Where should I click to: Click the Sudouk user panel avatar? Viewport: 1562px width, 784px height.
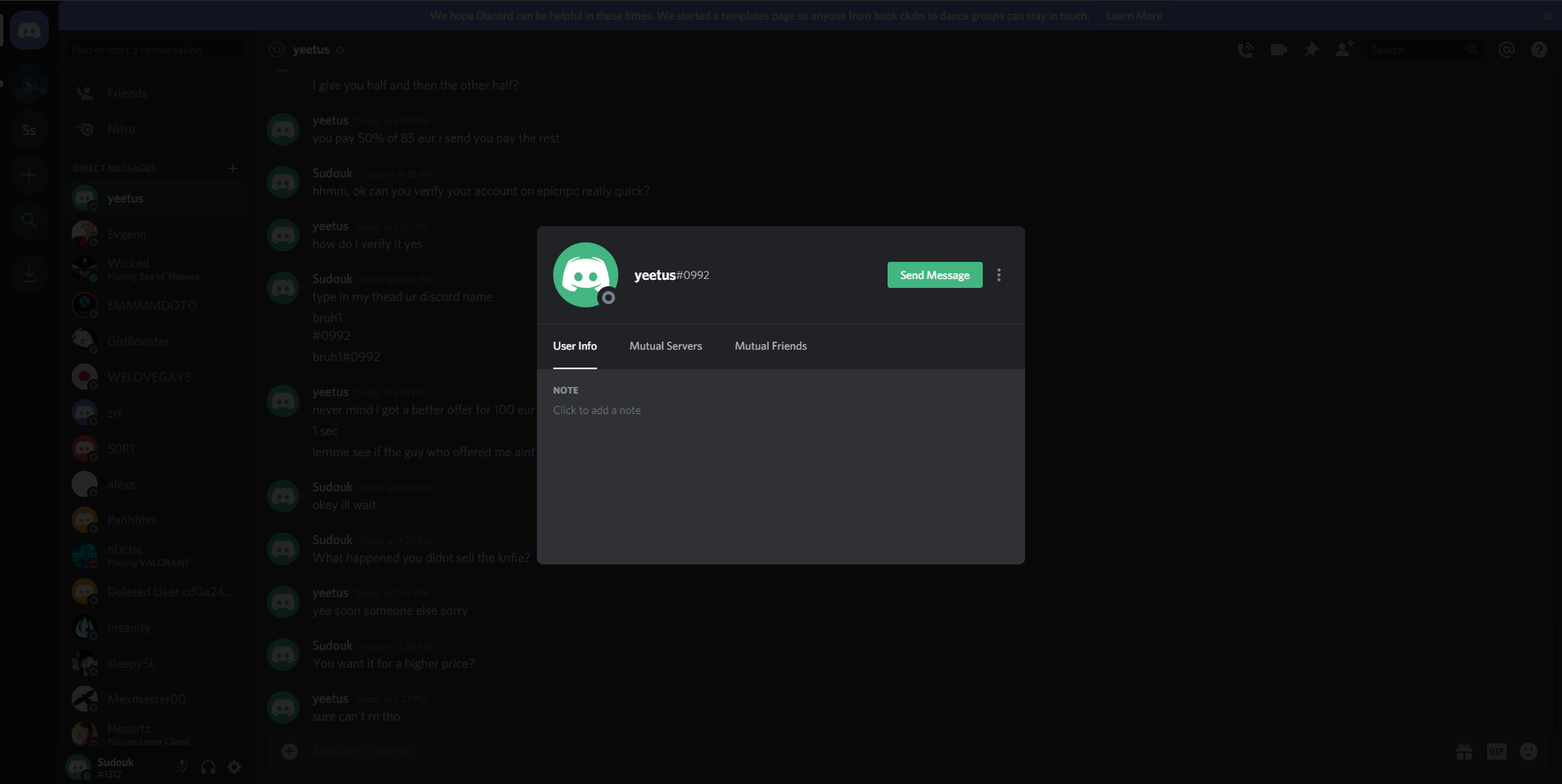pos(78,767)
